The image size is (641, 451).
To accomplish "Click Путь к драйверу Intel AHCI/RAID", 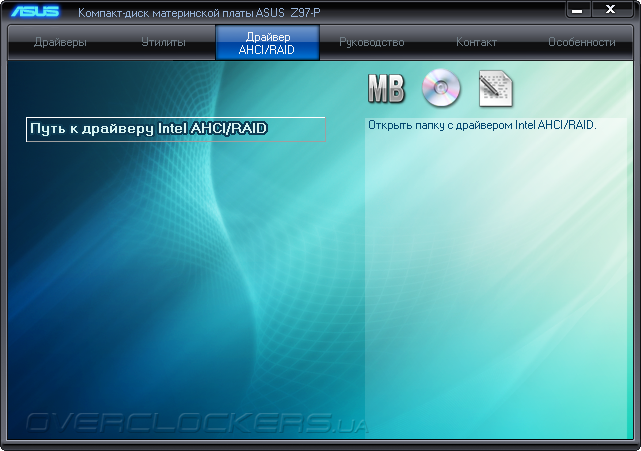I will [x=176, y=129].
